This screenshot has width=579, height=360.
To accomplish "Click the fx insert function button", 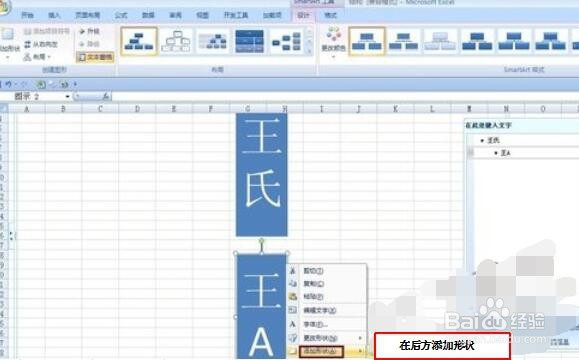I will point(106,96).
